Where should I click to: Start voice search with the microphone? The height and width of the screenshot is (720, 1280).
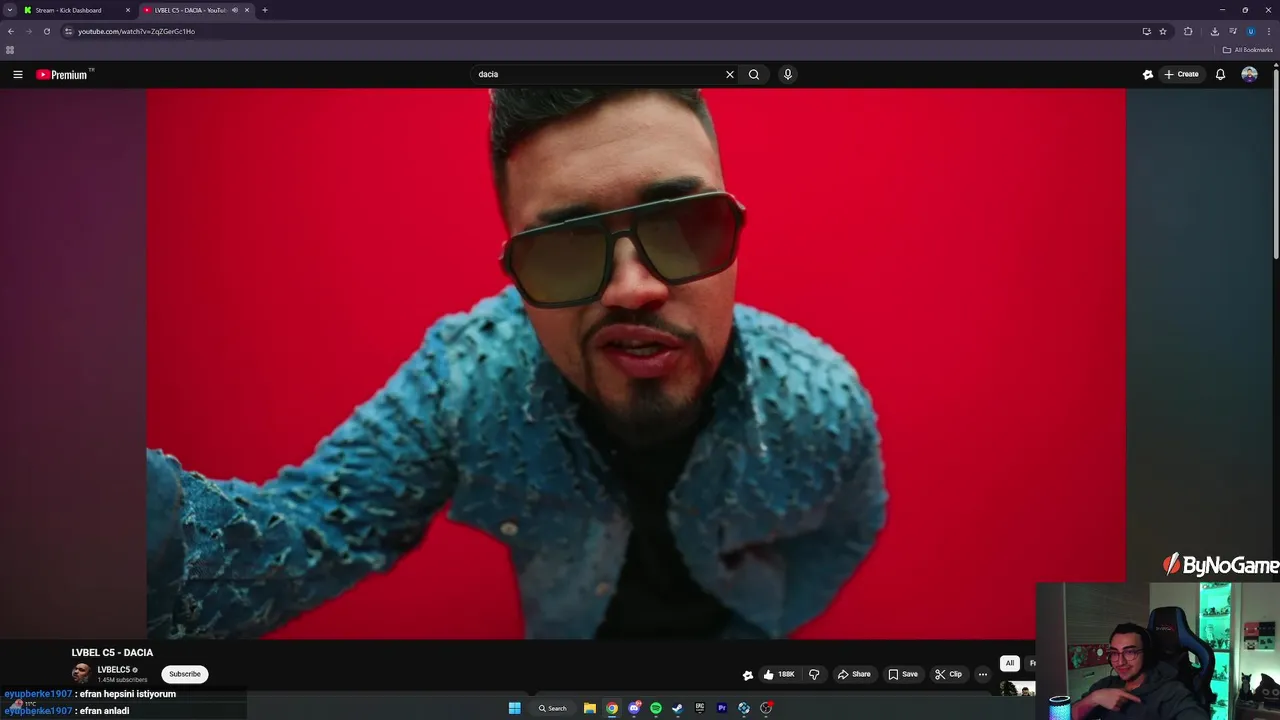pos(788,74)
